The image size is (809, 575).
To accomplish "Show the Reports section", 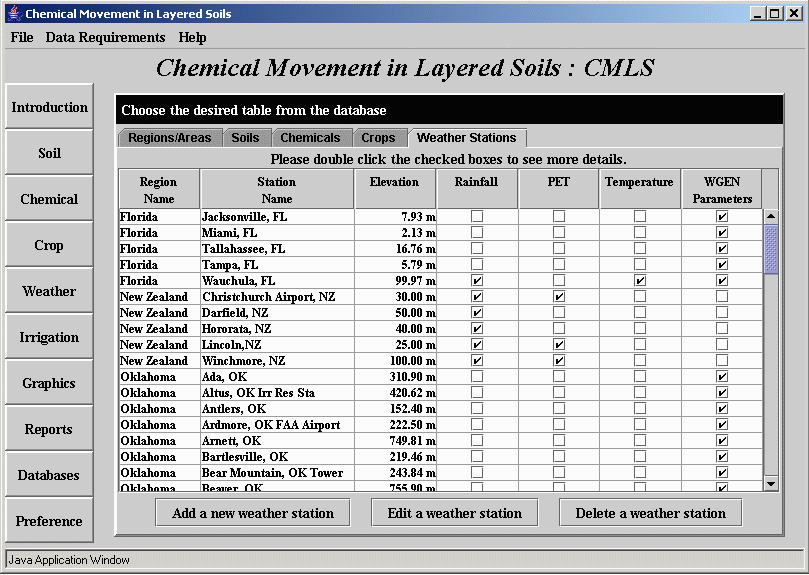I will 50,429.
